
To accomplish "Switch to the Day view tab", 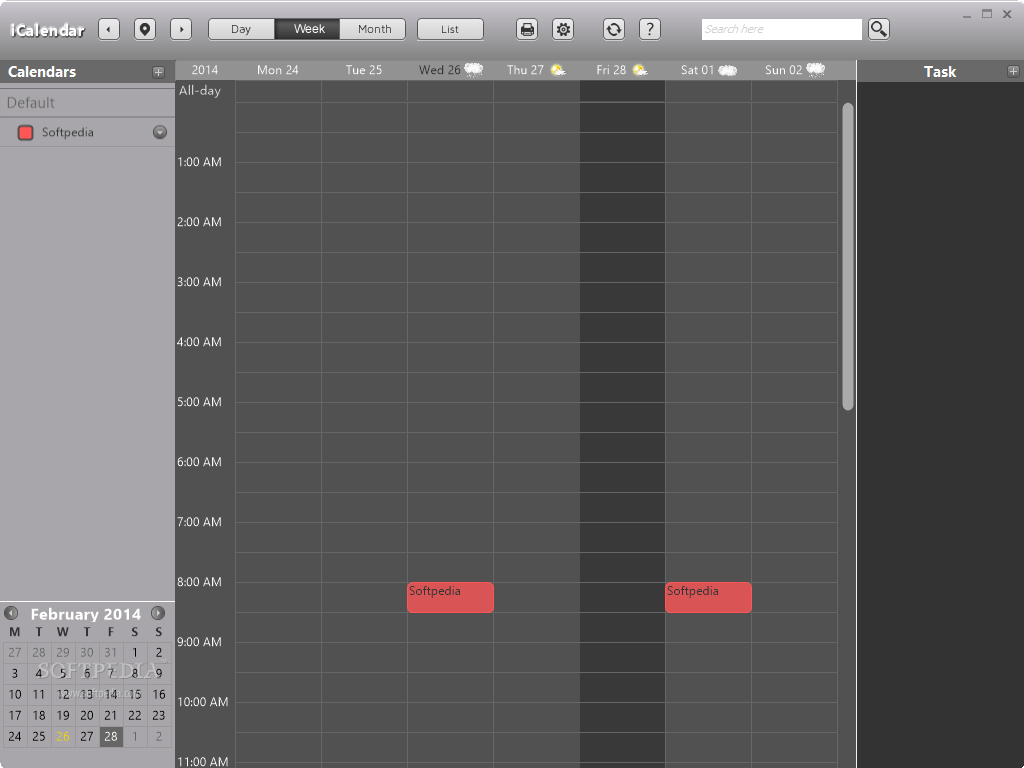I will click(240, 29).
